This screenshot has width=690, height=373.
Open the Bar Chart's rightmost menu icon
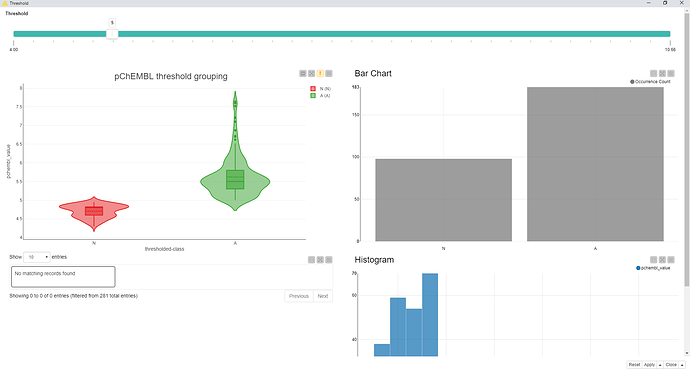point(671,73)
